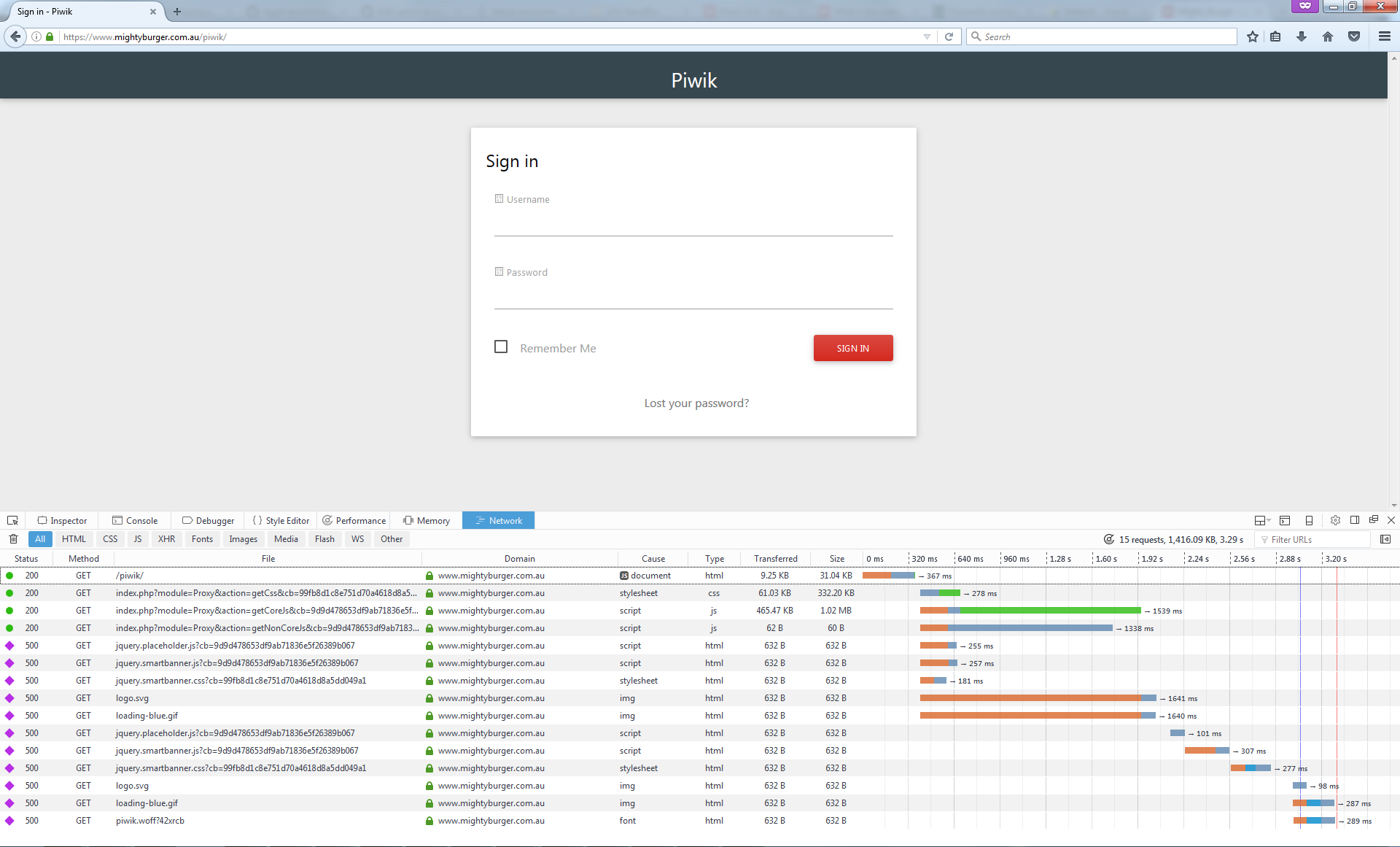Sort requests by Size column header
This screenshot has width=1400, height=847.
(x=837, y=558)
